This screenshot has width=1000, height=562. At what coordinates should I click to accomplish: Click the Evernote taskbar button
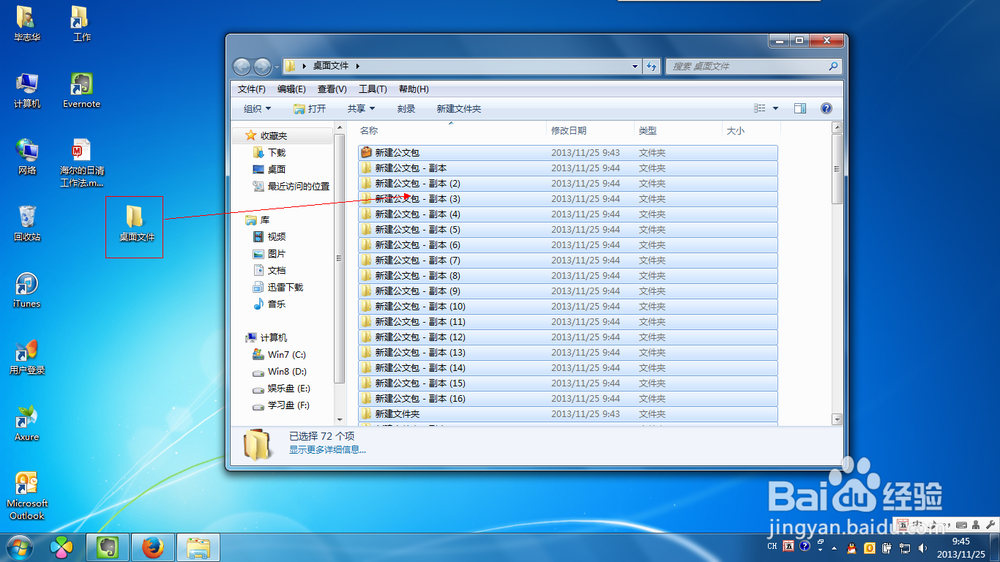click(108, 547)
